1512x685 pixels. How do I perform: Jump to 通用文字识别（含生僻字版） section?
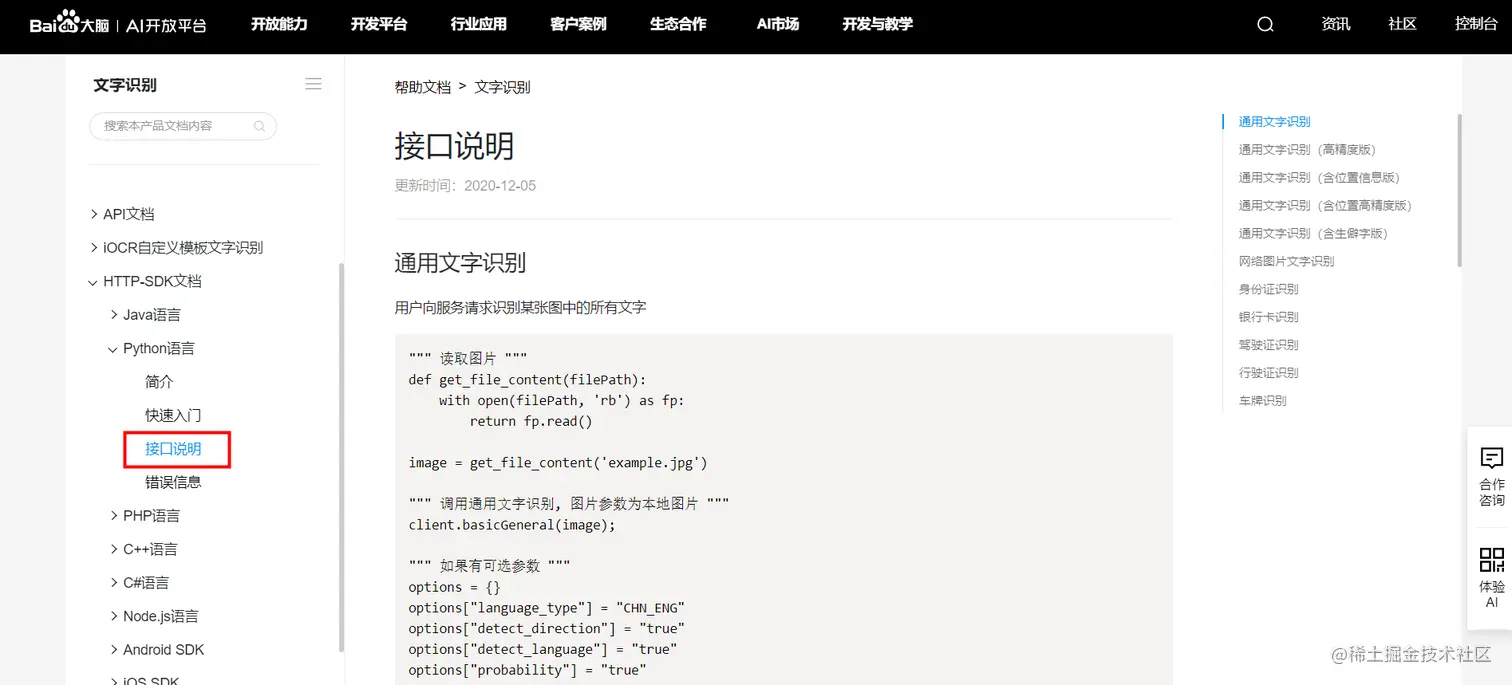tap(1313, 234)
